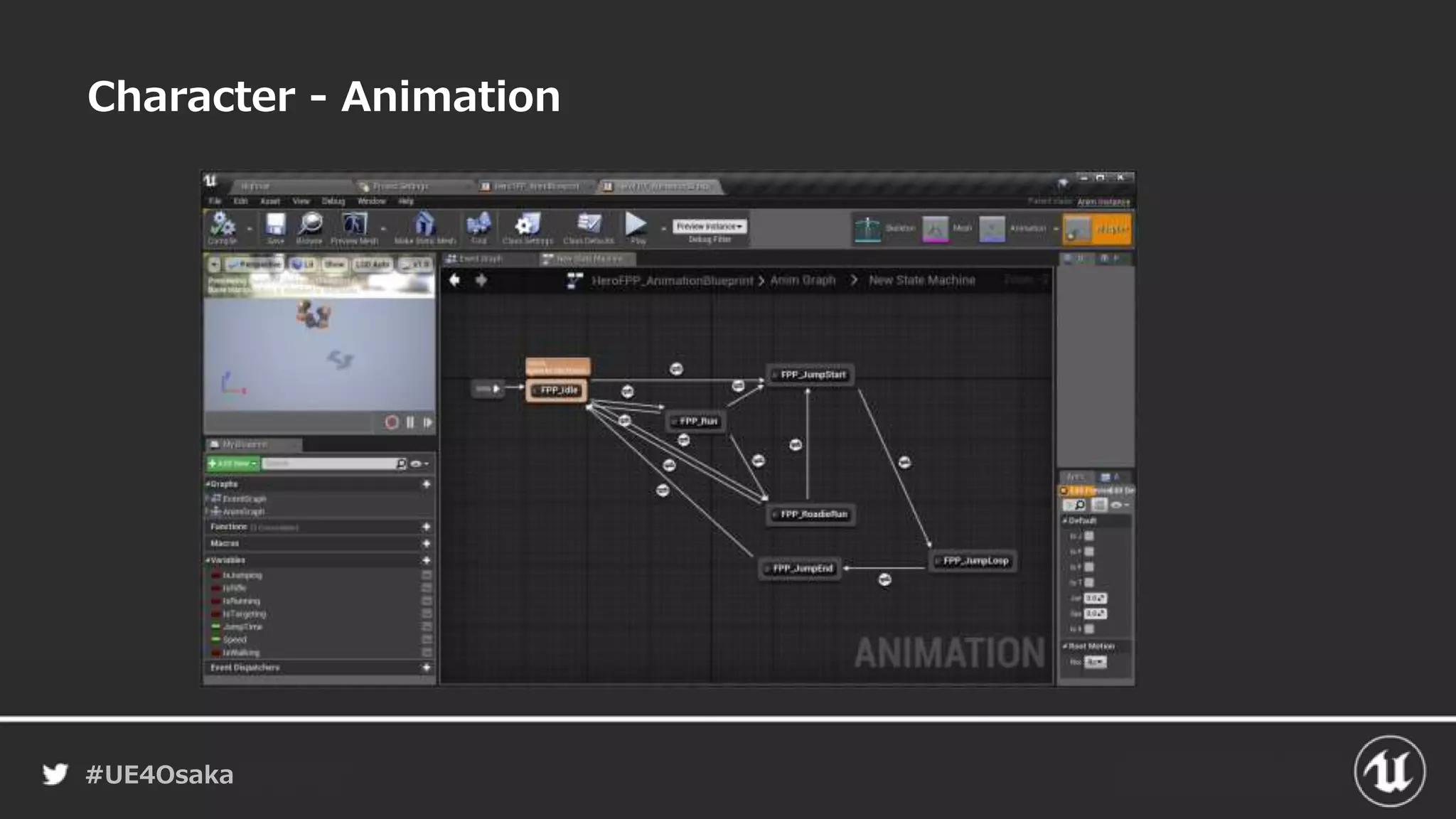The image size is (1456, 819).
Task: Collapse the Default category in Details
Action: tap(1065, 520)
